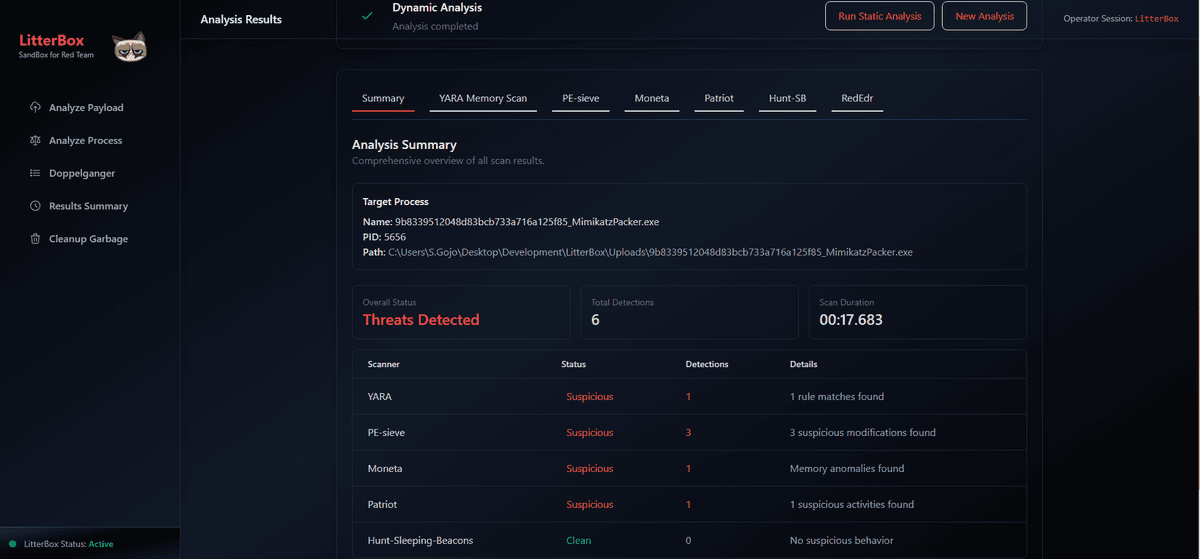This screenshot has width=1200, height=559.
Task: Click the Analyze Process scales icon
Action: coord(36,140)
